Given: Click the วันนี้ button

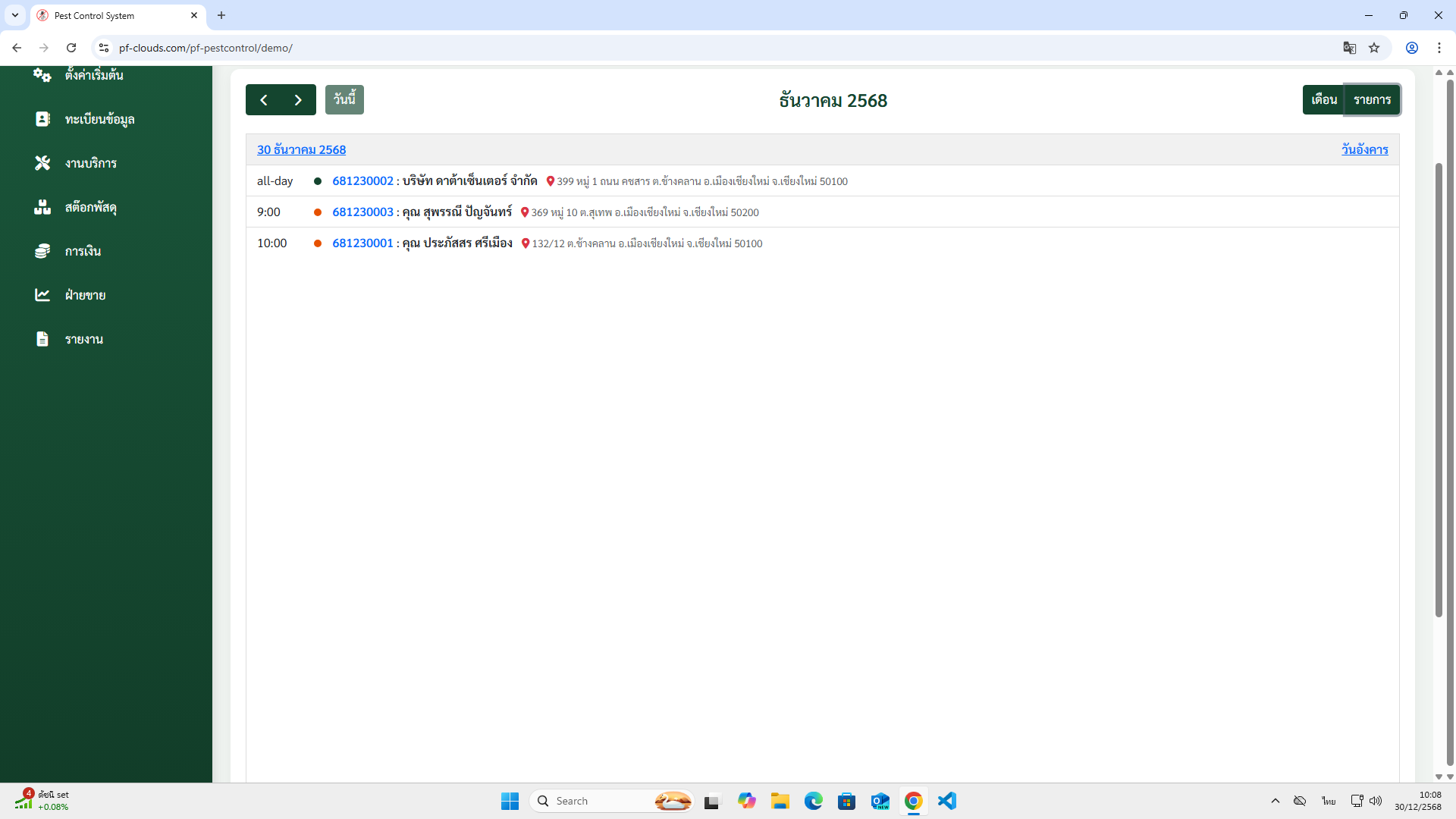Looking at the screenshot, I should click(x=344, y=100).
